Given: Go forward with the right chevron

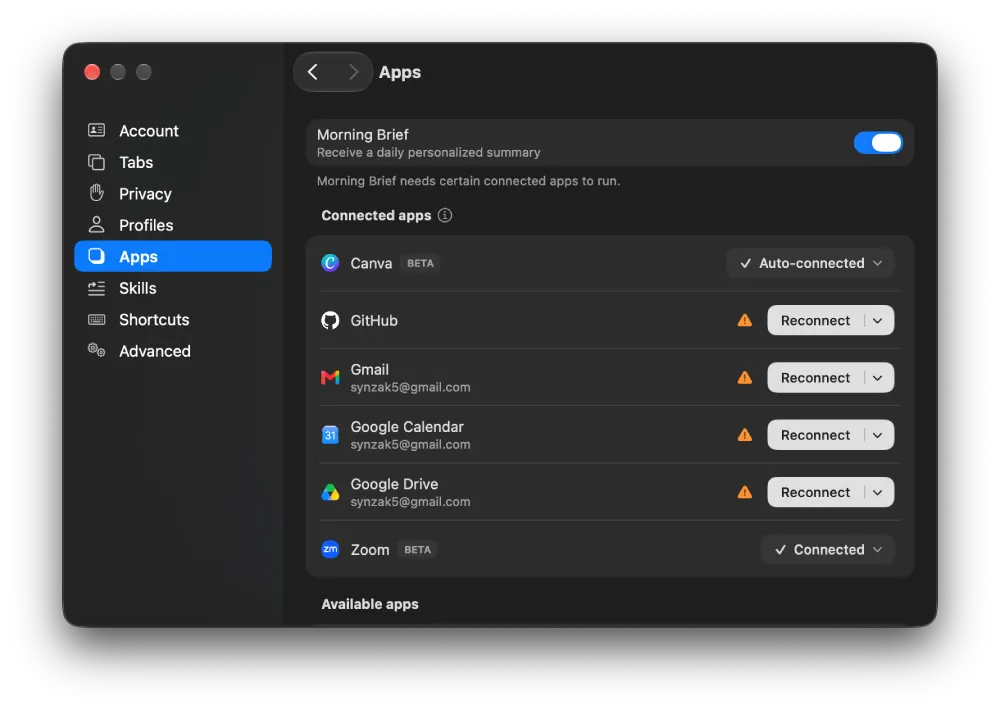Looking at the screenshot, I should point(353,72).
